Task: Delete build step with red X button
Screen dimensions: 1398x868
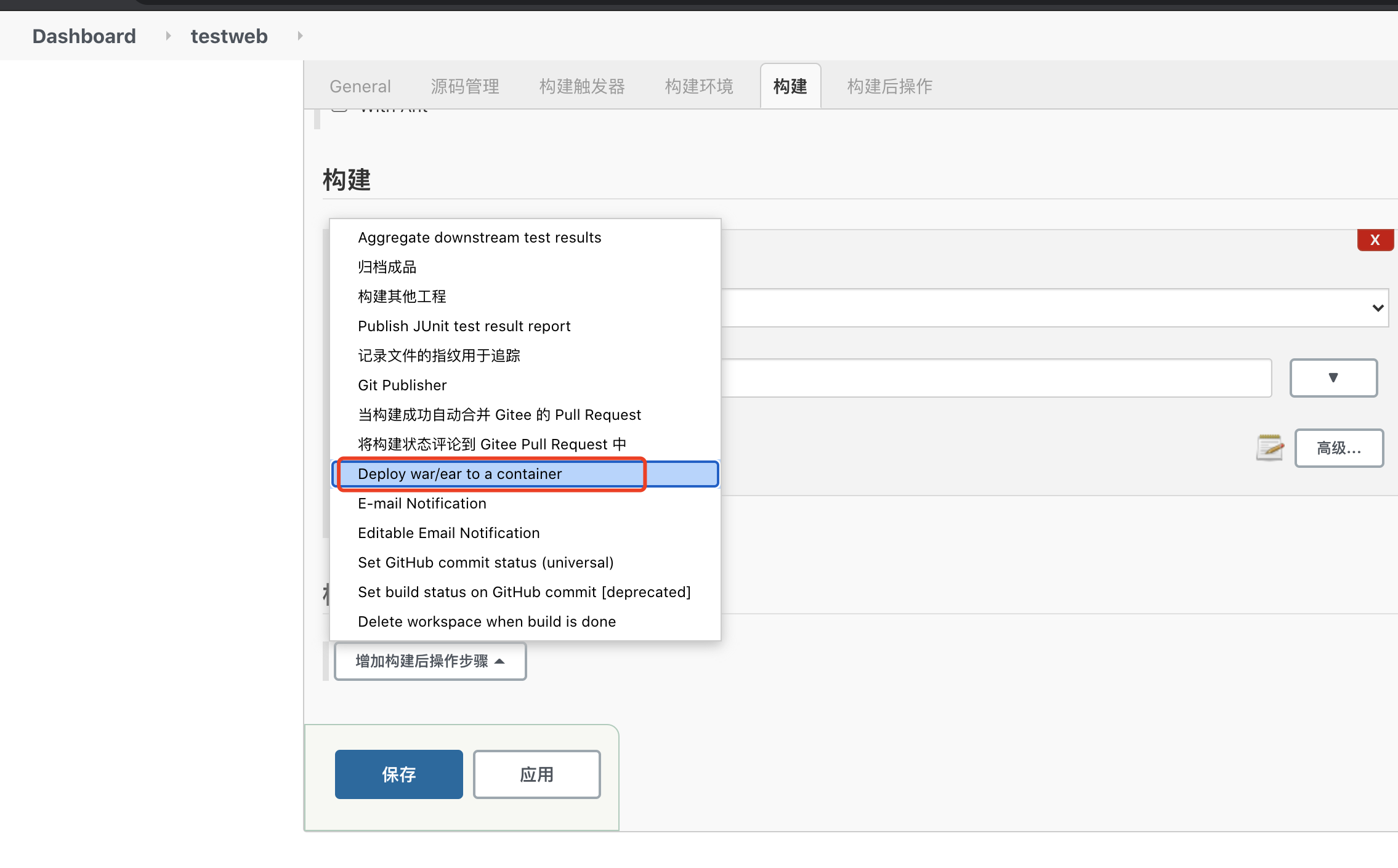Action: [1375, 240]
